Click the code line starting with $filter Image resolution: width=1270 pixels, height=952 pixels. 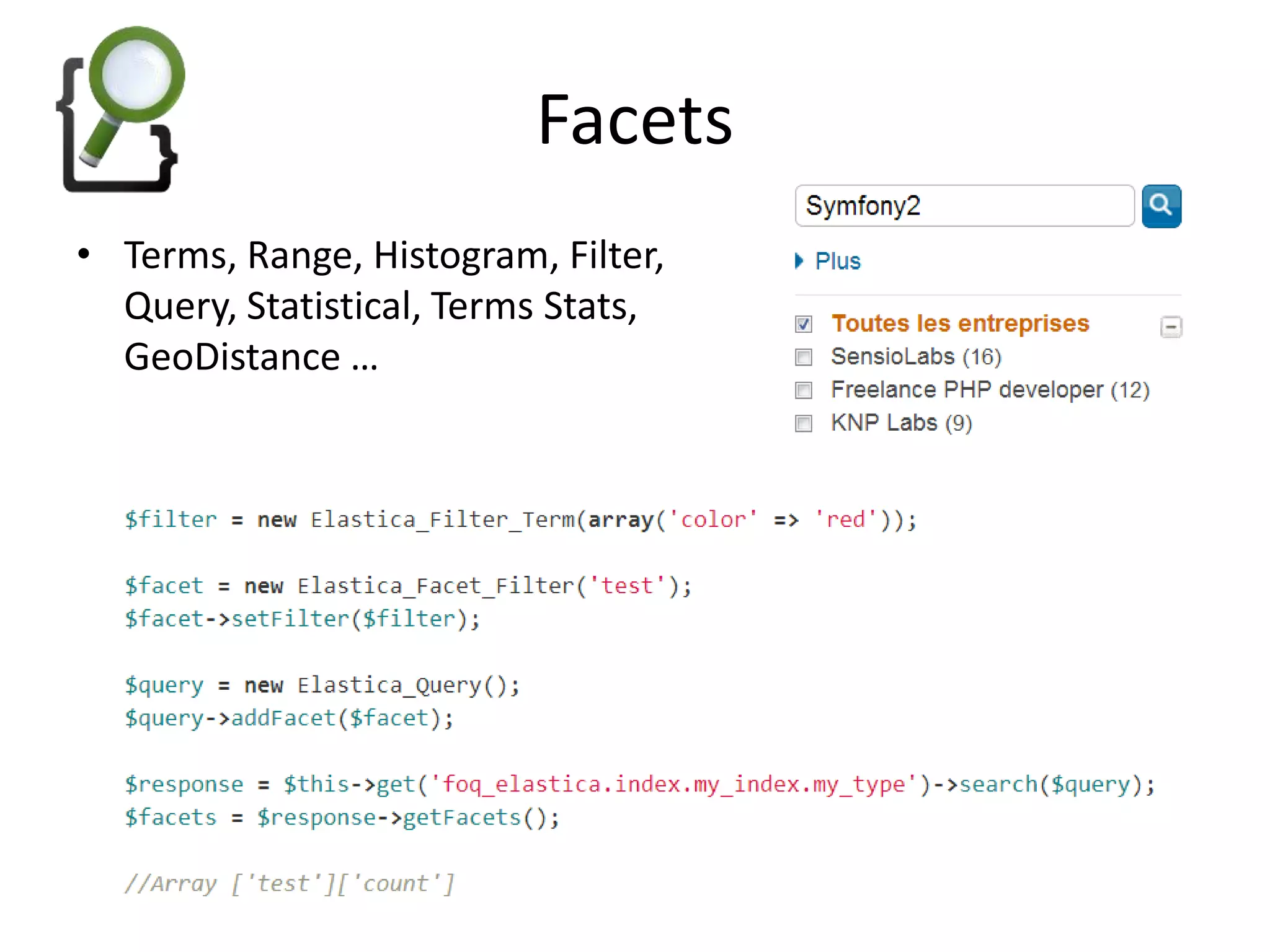point(520,519)
